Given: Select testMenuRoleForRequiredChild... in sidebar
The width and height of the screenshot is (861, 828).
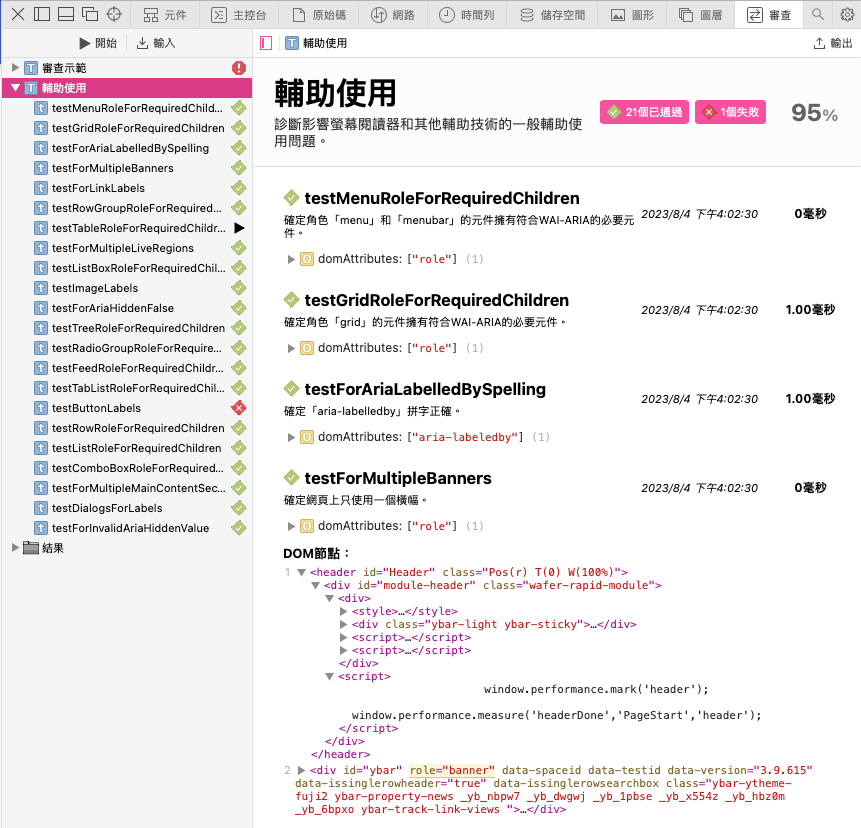Looking at the screenshot, I should 127,108.
